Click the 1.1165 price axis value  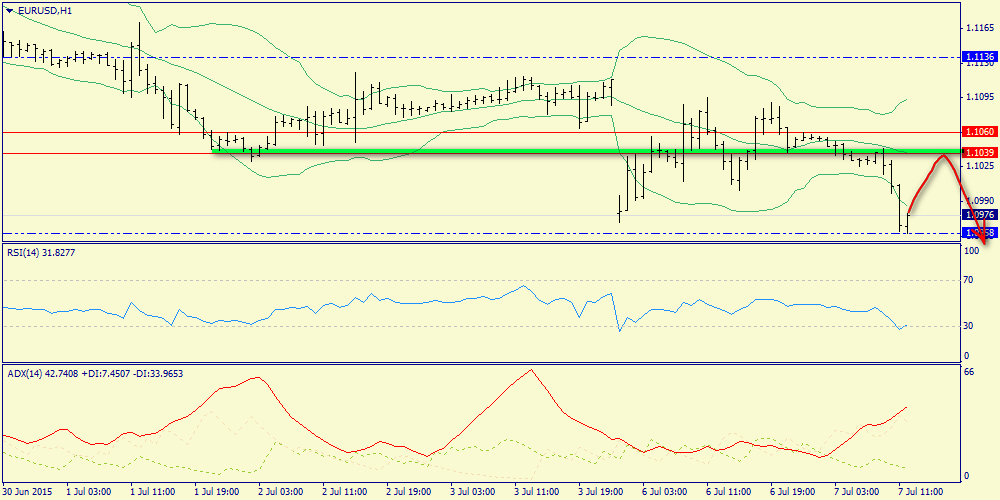(x=981, y=29)
